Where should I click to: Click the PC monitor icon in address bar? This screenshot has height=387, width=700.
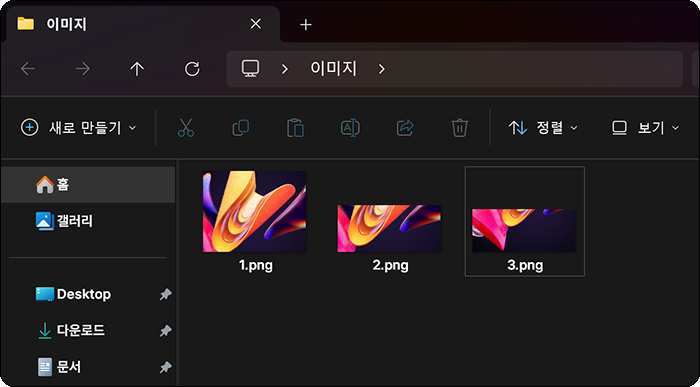[x=250, y=68]
